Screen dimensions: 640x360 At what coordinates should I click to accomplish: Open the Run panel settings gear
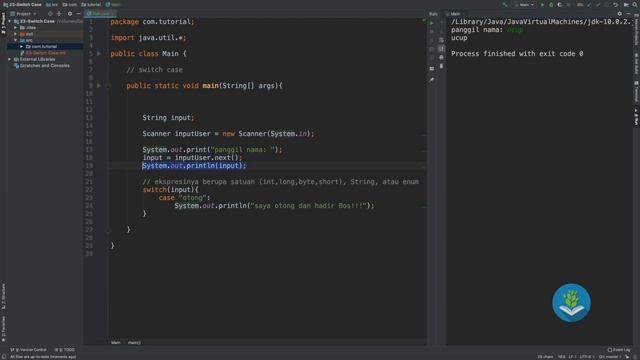pos(620,14)
